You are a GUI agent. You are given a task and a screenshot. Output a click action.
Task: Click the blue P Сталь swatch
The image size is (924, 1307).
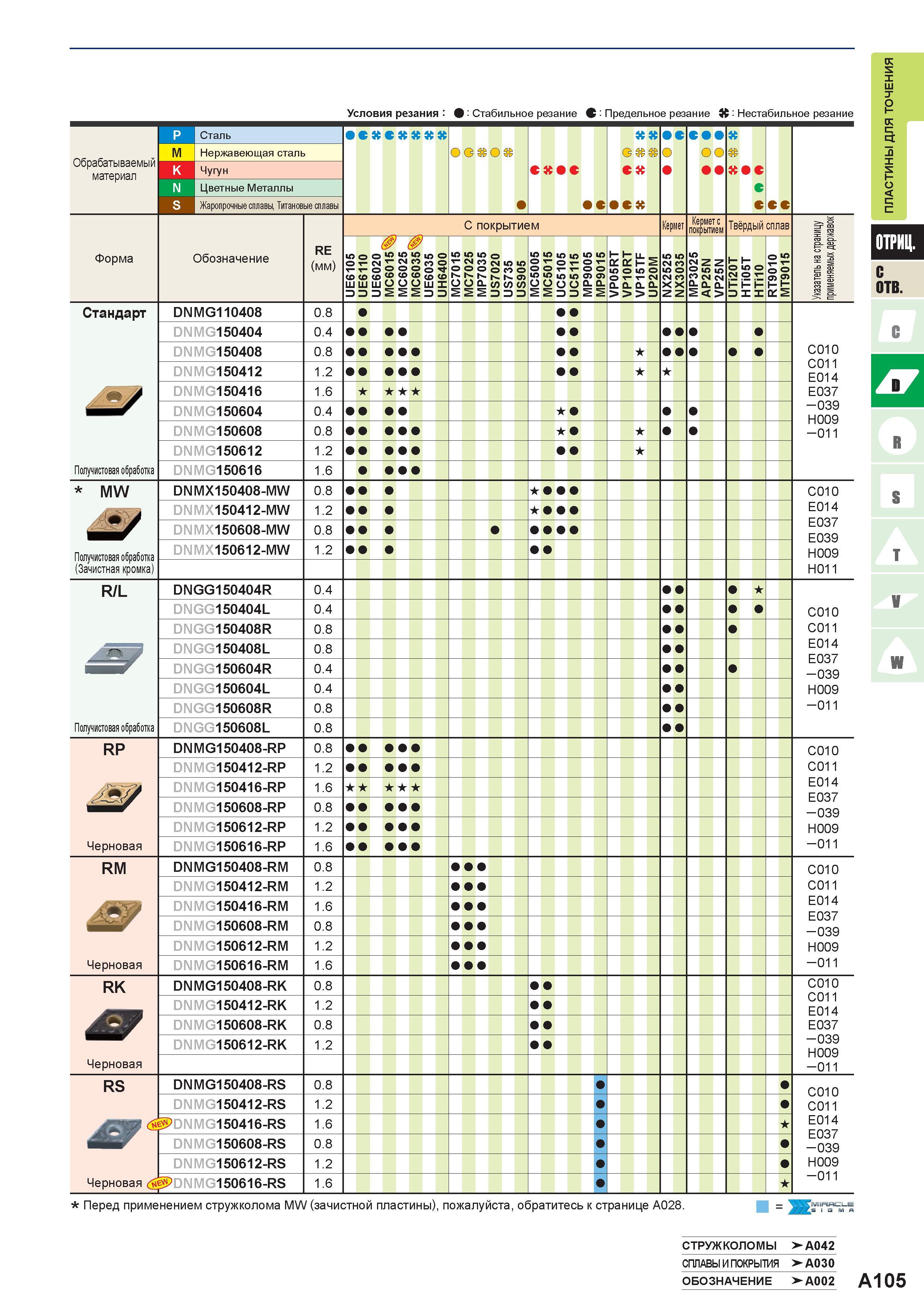(x=177, y=136)
